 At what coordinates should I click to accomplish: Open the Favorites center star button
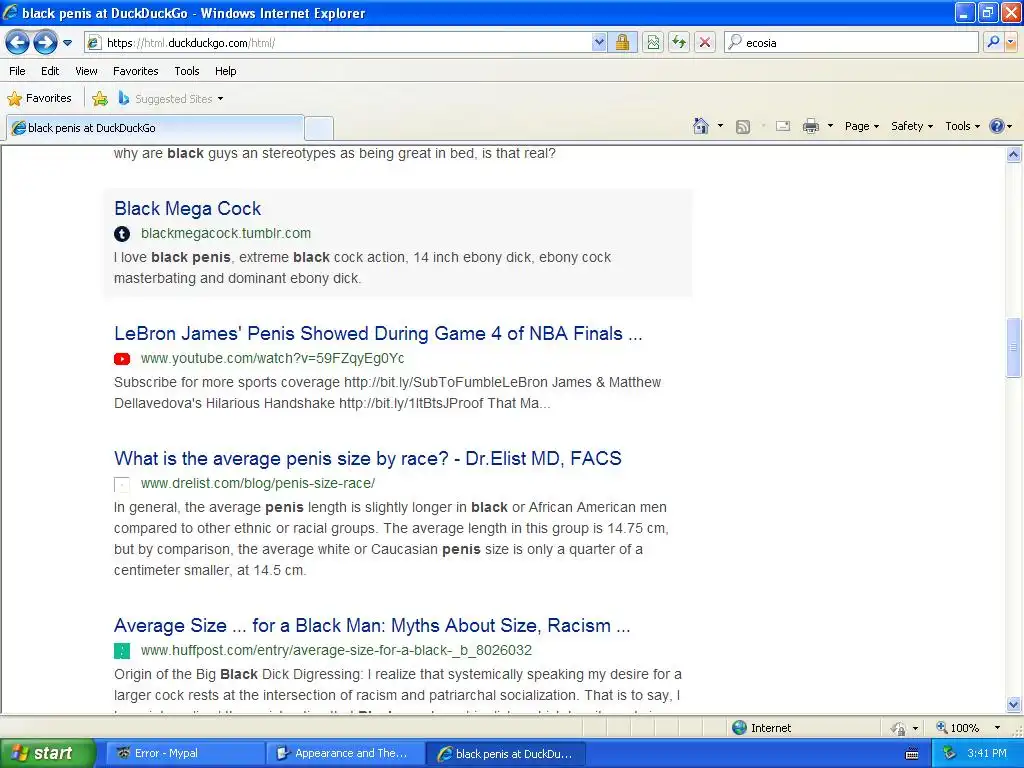(x=39, y=99)
